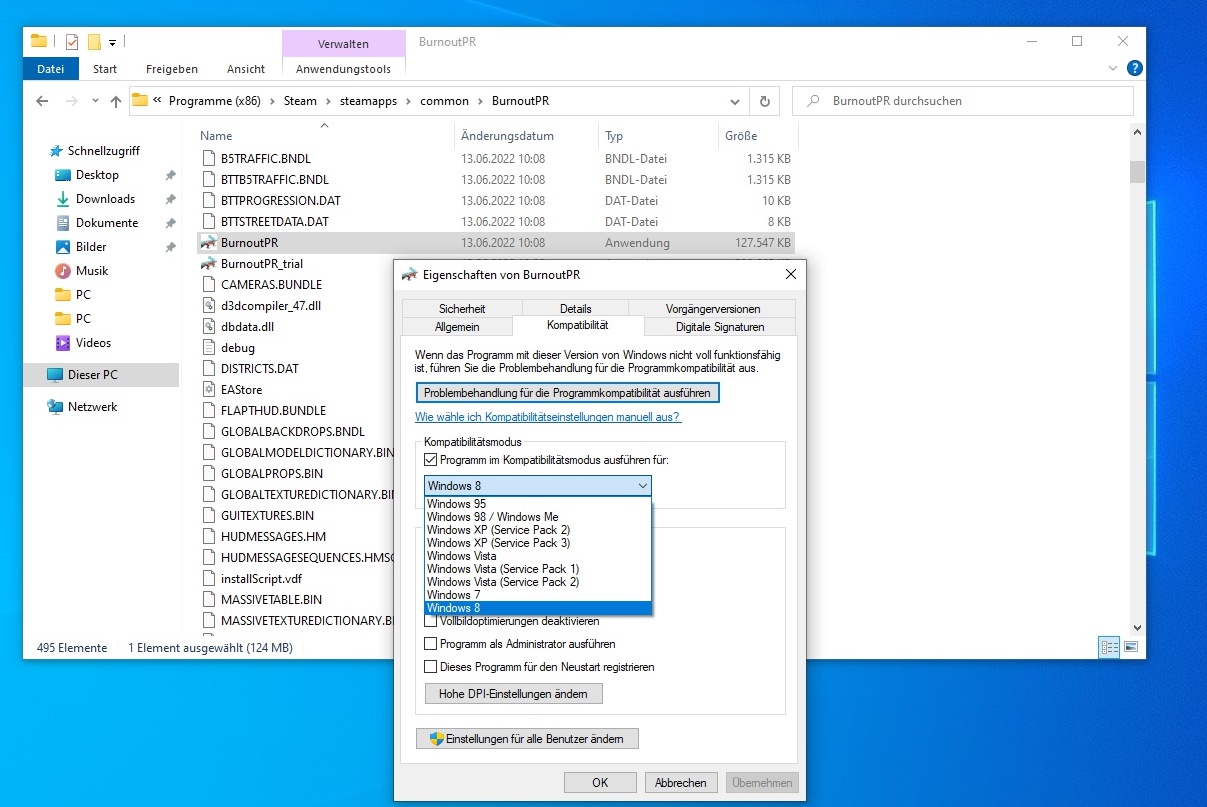Click the Musik icon in sidebar
The height and width of the screenshot is (807, 1207).
coord(63,271)
